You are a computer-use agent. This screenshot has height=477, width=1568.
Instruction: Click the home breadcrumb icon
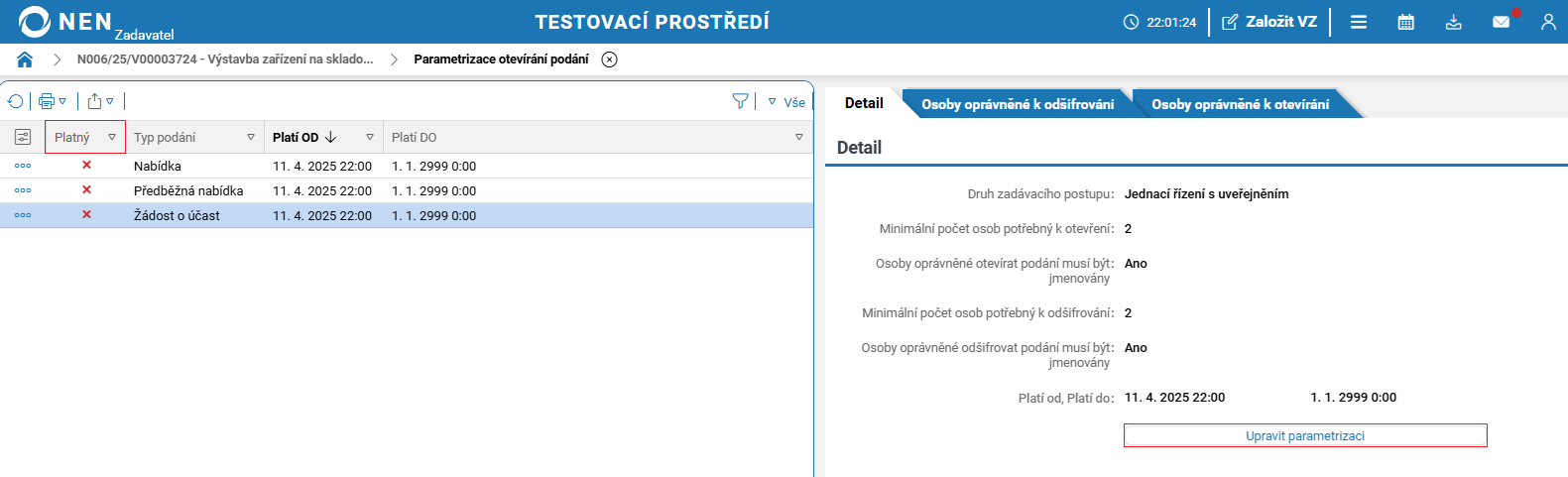click(25, 60)
